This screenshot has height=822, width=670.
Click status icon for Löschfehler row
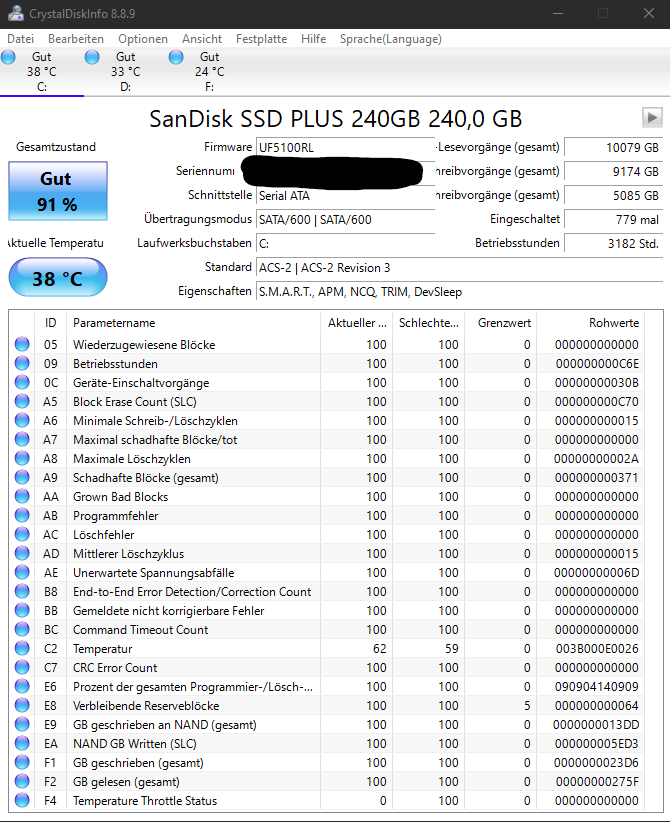22,534
